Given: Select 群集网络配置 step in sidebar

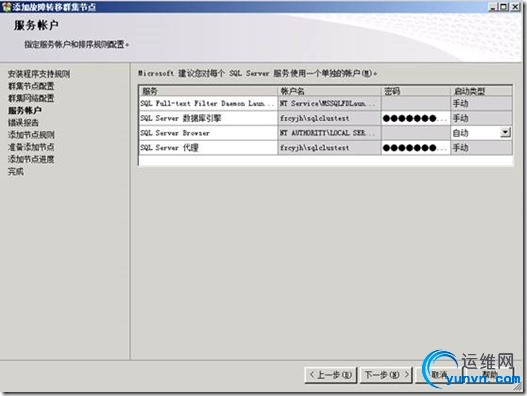Looking at the screenshot, I should pos(31,98).
